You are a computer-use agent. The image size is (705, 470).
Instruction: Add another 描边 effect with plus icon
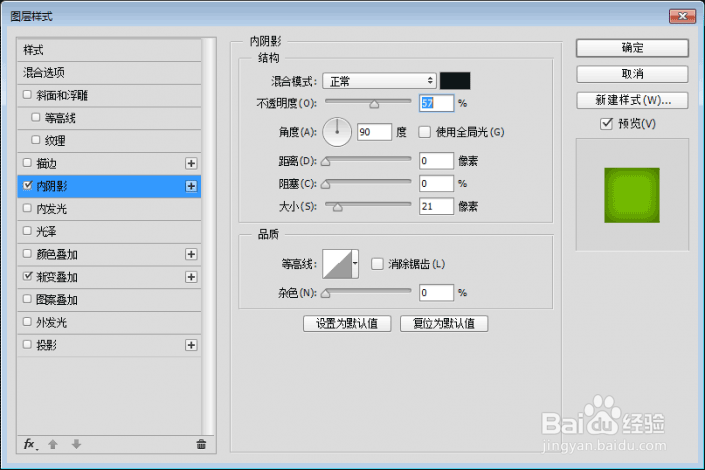coord(191,163)
